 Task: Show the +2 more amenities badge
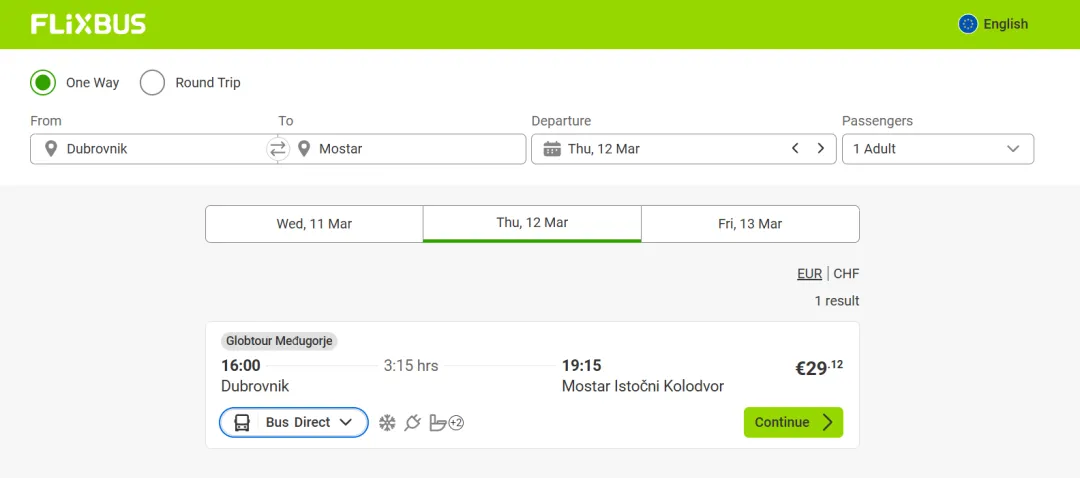(x=456, y=423)
